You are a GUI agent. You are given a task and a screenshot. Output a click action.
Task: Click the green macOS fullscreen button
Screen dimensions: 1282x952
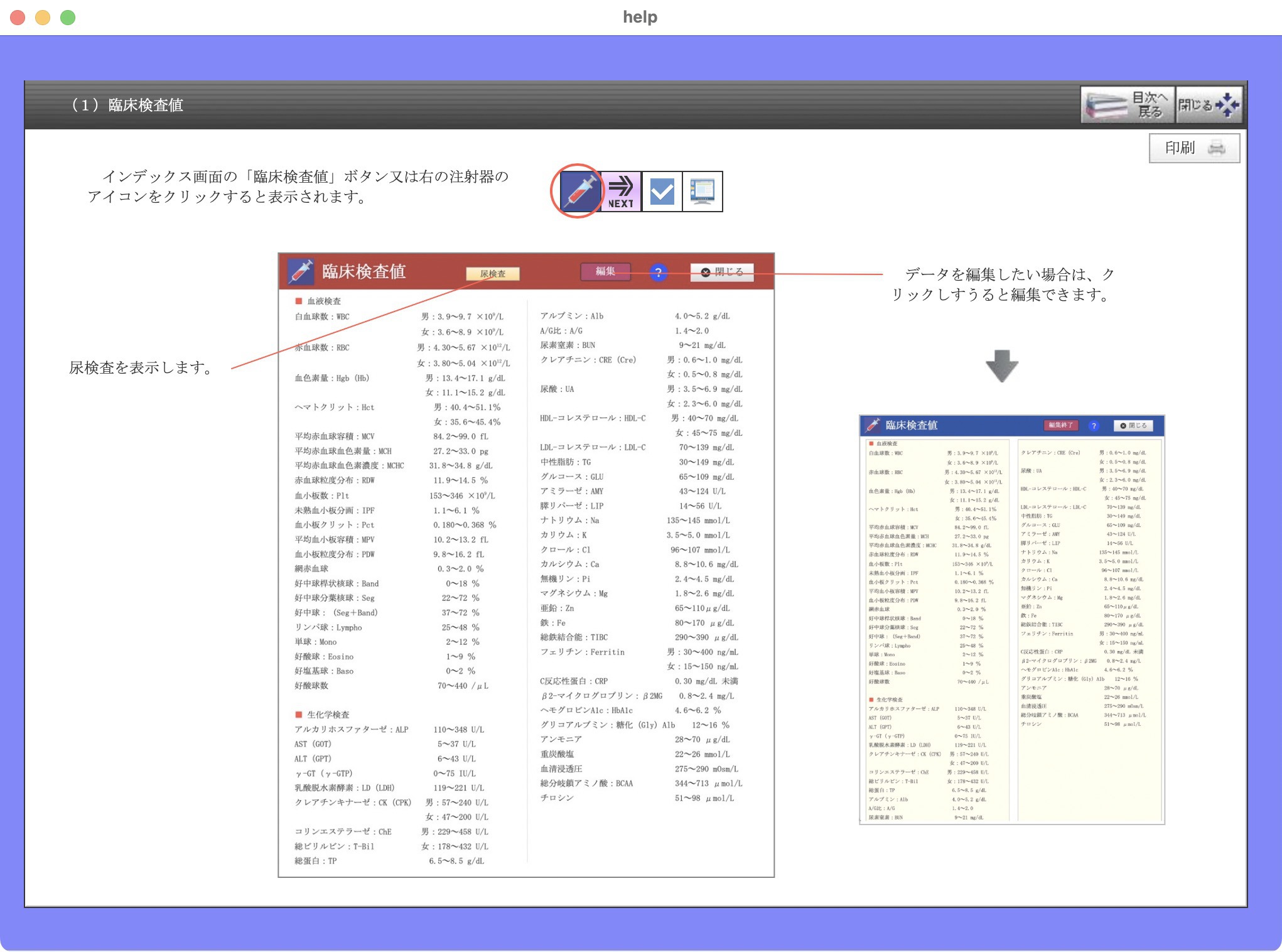click(68, 18)
